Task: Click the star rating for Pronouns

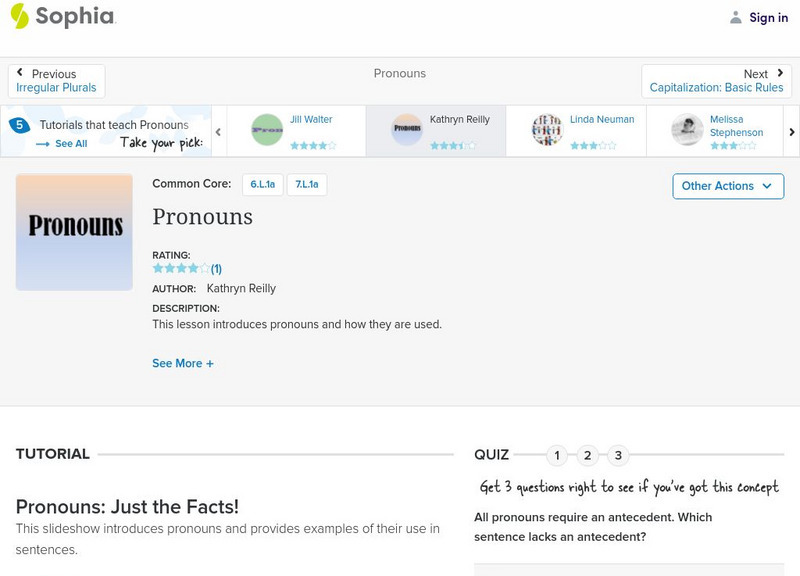Action: tap(181, 268)
